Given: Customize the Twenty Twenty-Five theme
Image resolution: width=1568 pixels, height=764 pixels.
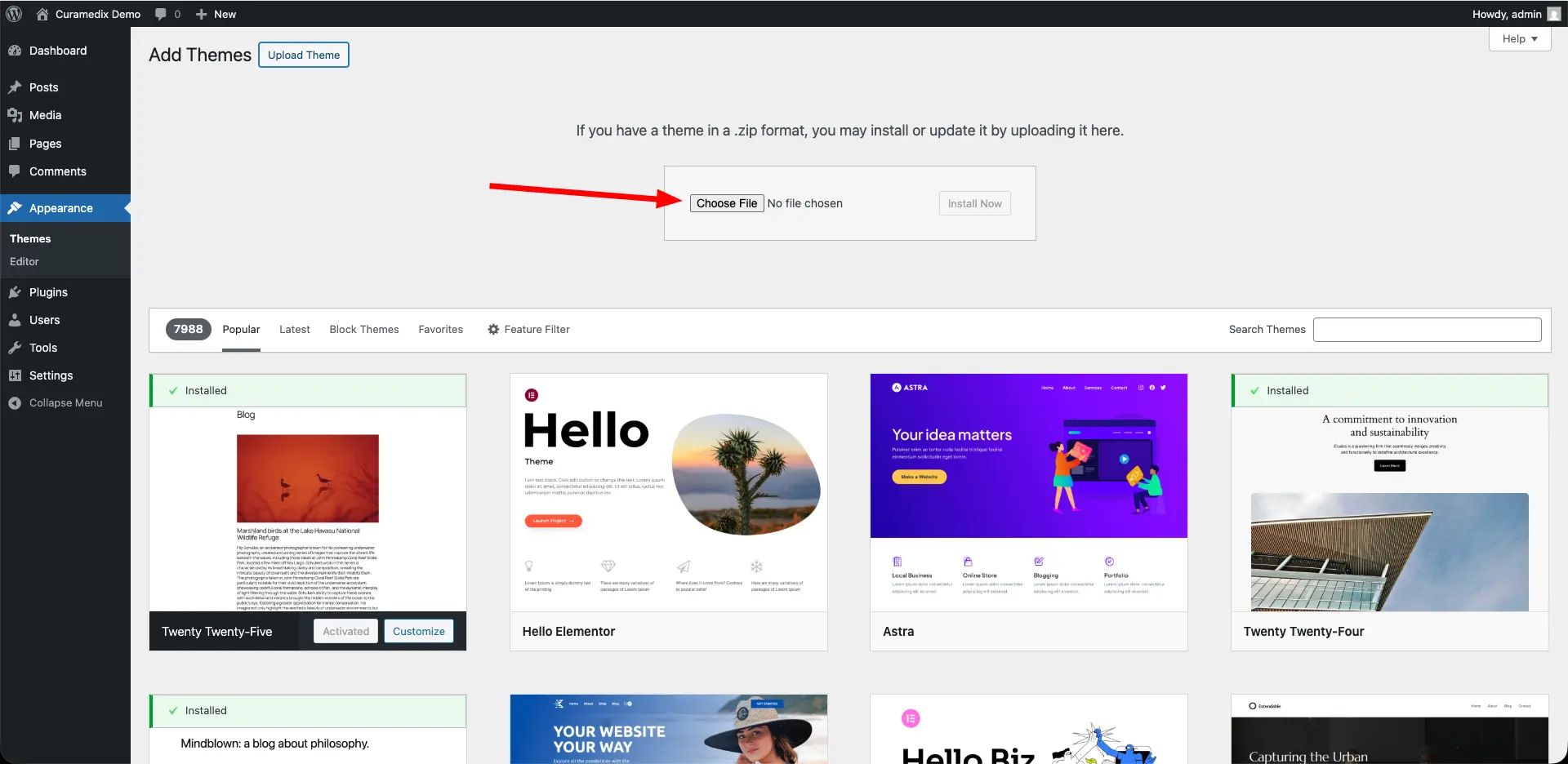Looking at the screenshot, I should 418,630.
